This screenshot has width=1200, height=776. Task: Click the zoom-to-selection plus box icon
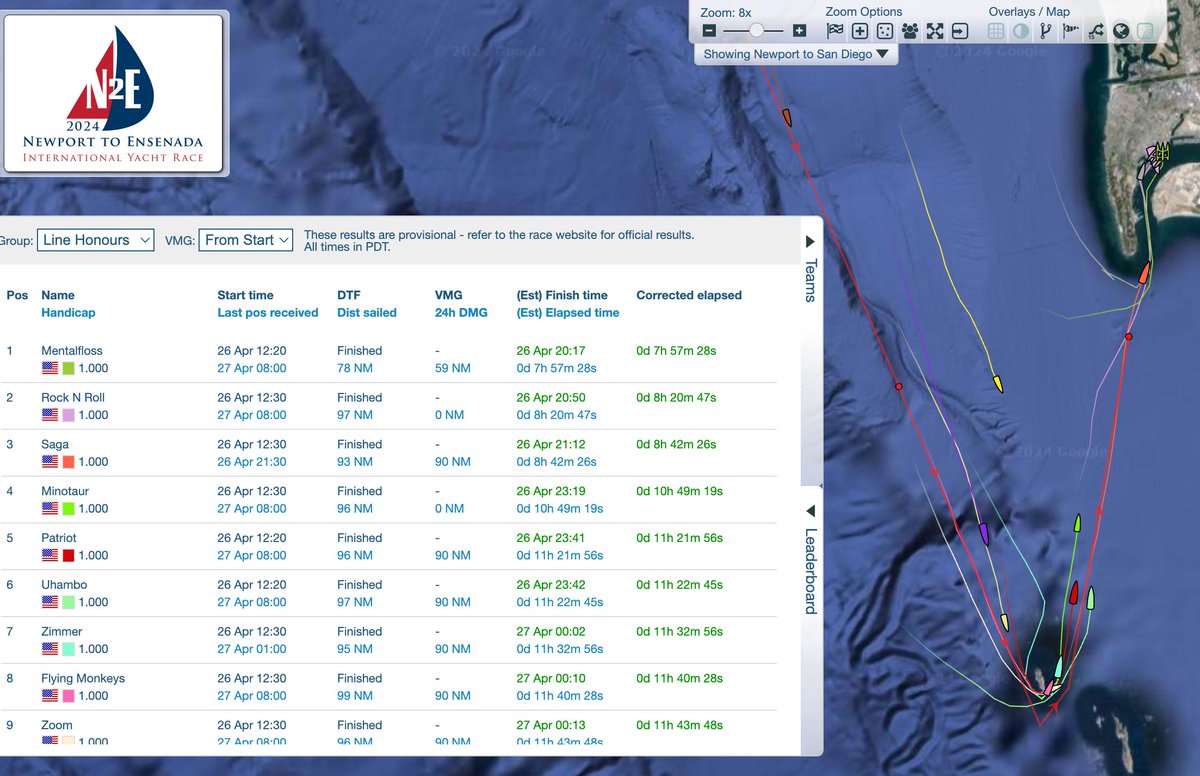860,31
